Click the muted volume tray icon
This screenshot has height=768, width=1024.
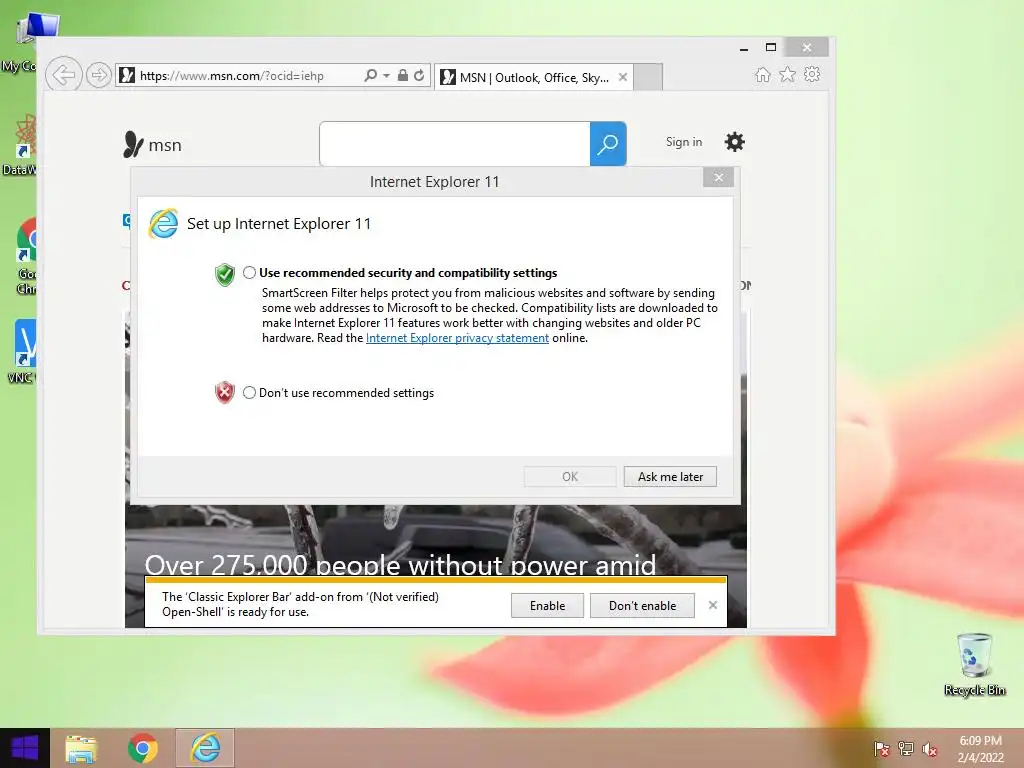pyautogui.click(x=930, y=749)
